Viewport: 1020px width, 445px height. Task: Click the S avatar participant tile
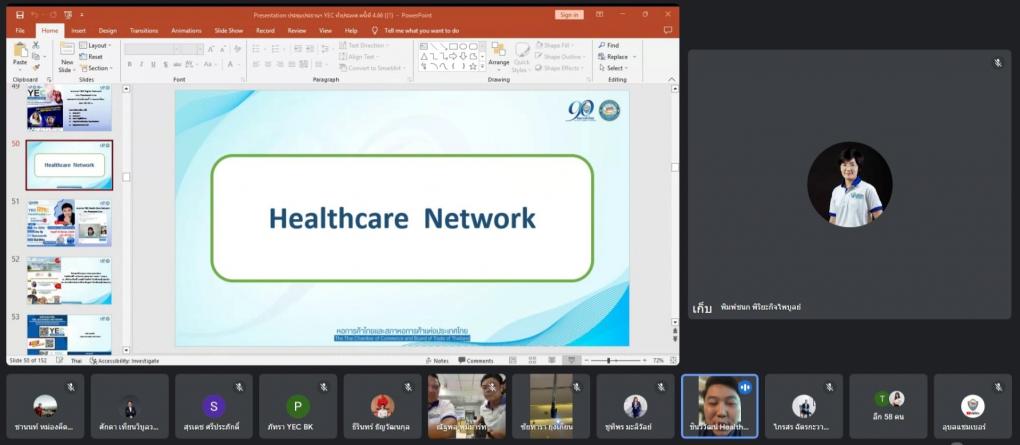click(213, 405)
